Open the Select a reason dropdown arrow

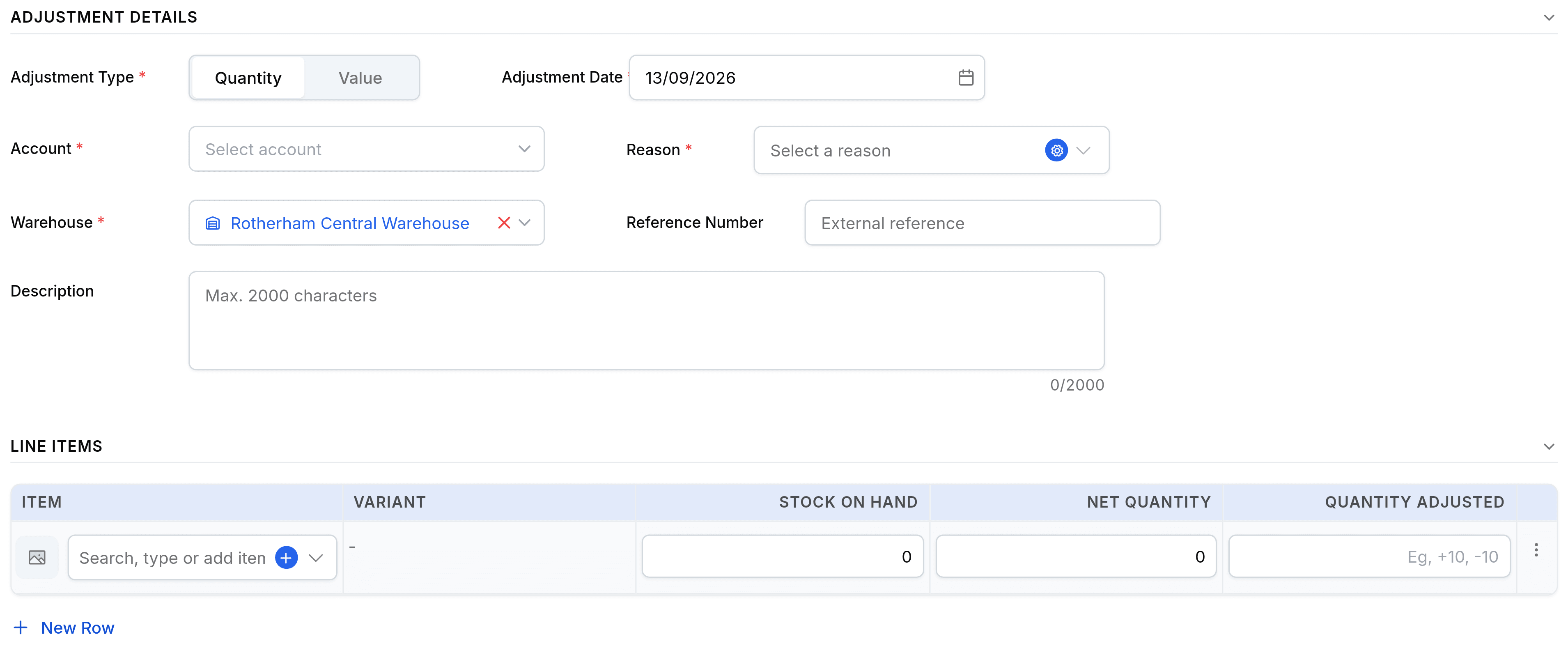(1083, 150)
